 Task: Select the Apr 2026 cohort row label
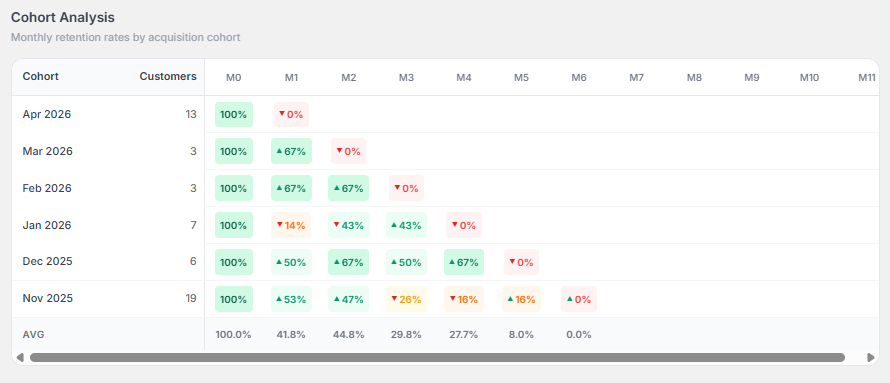click(47, 114)
